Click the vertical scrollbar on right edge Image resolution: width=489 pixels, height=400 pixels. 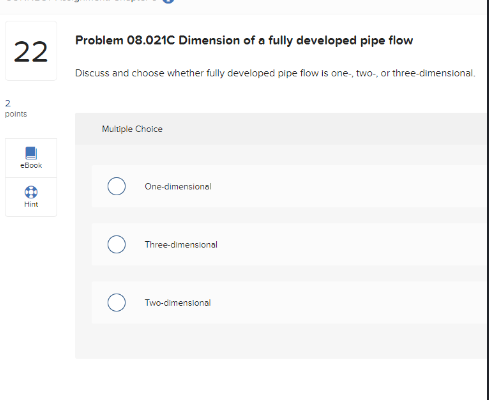487,200
